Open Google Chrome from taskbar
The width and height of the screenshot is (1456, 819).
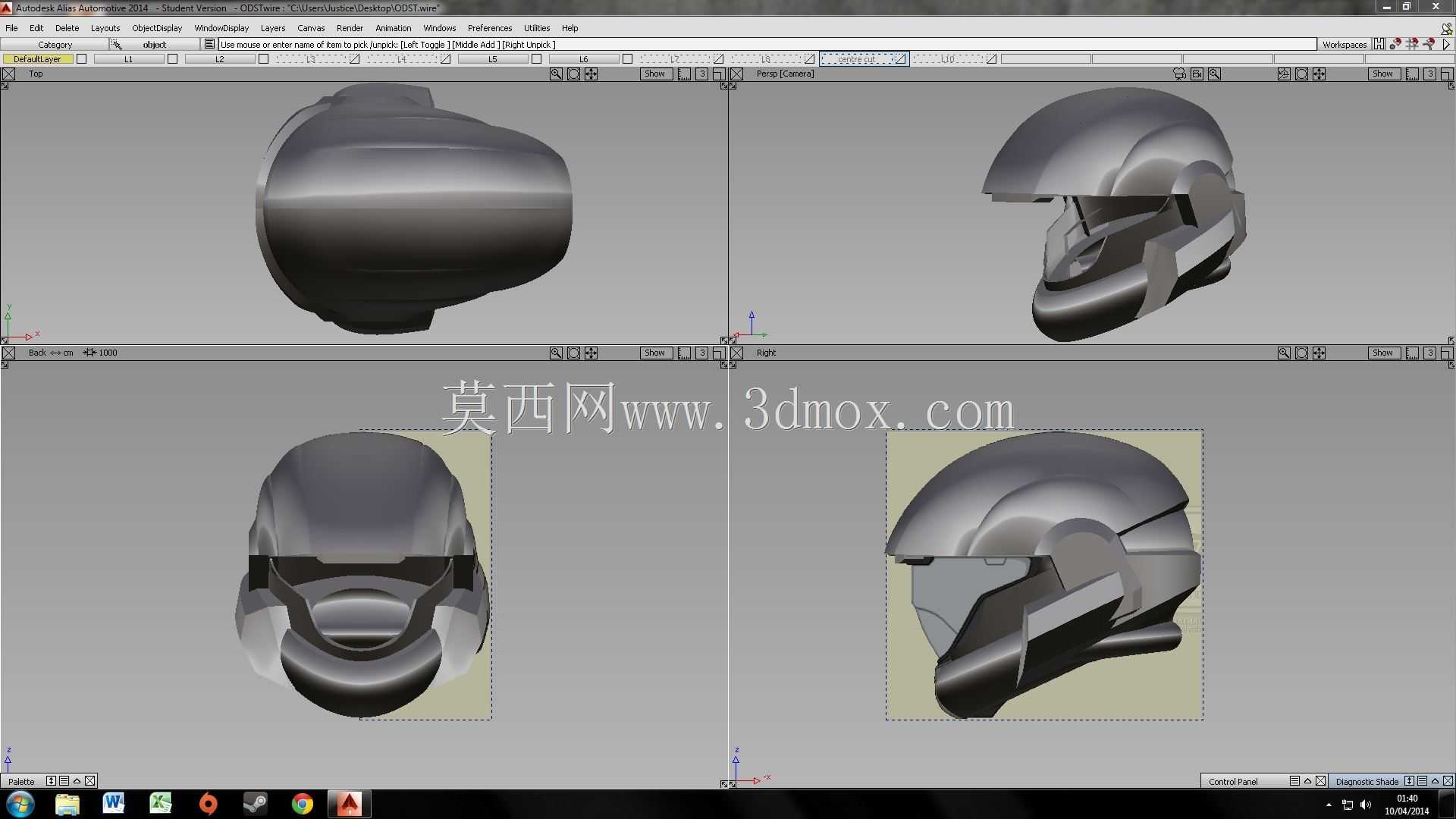303,804
